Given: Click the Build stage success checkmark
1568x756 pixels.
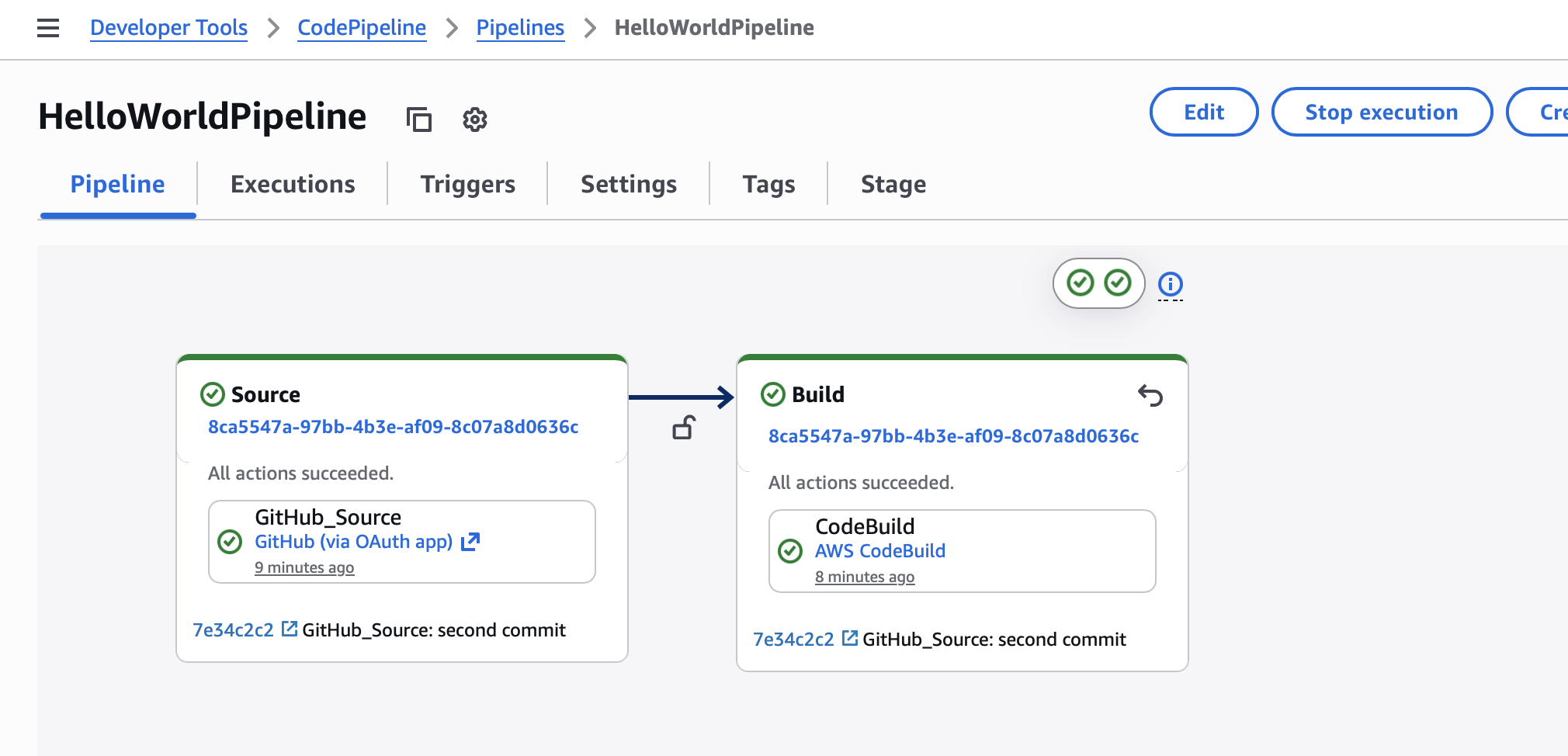Looking at the screenshot, I should tap(773, 394).
